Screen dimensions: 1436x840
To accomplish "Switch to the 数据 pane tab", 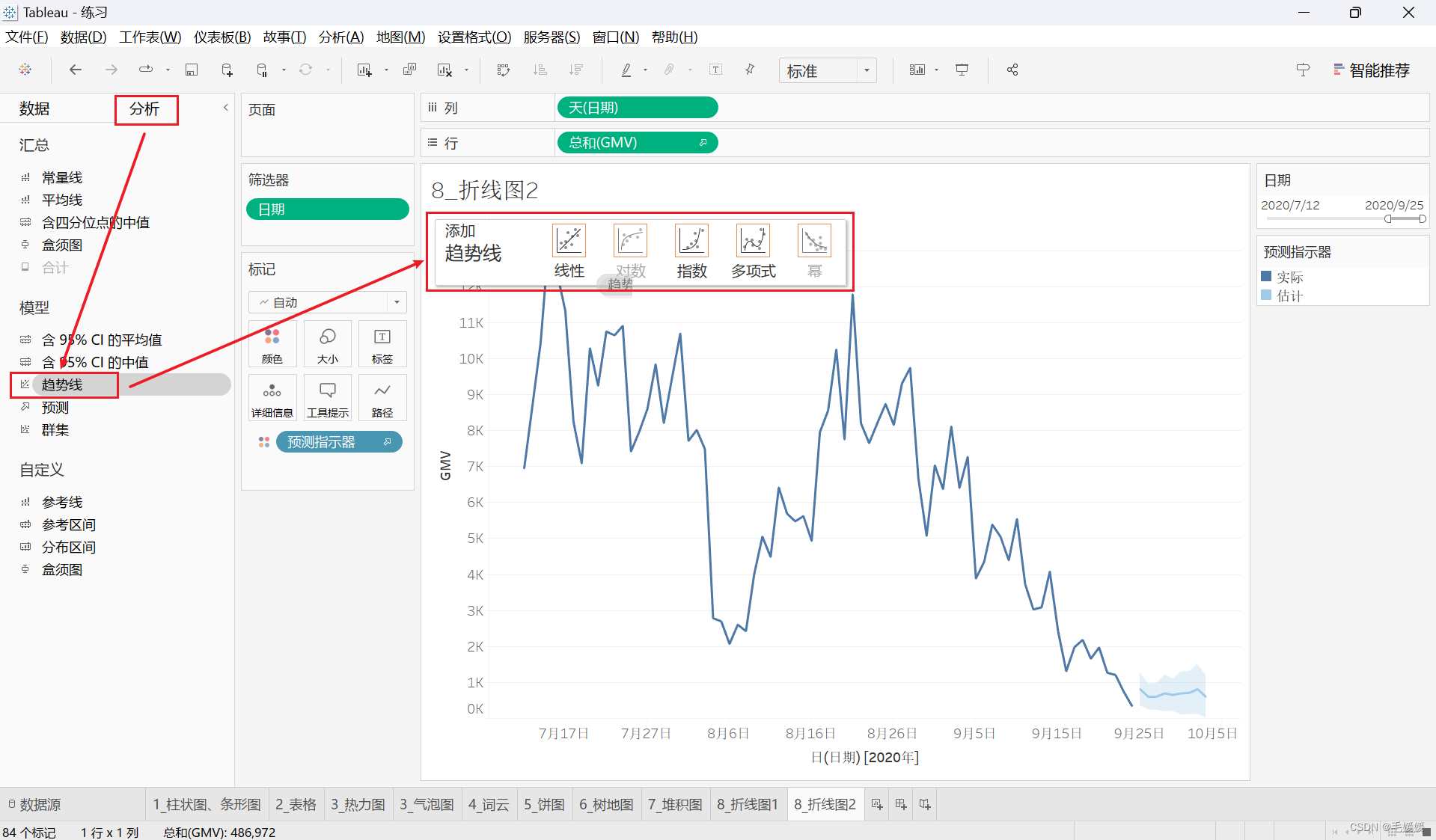I will 34,109.
